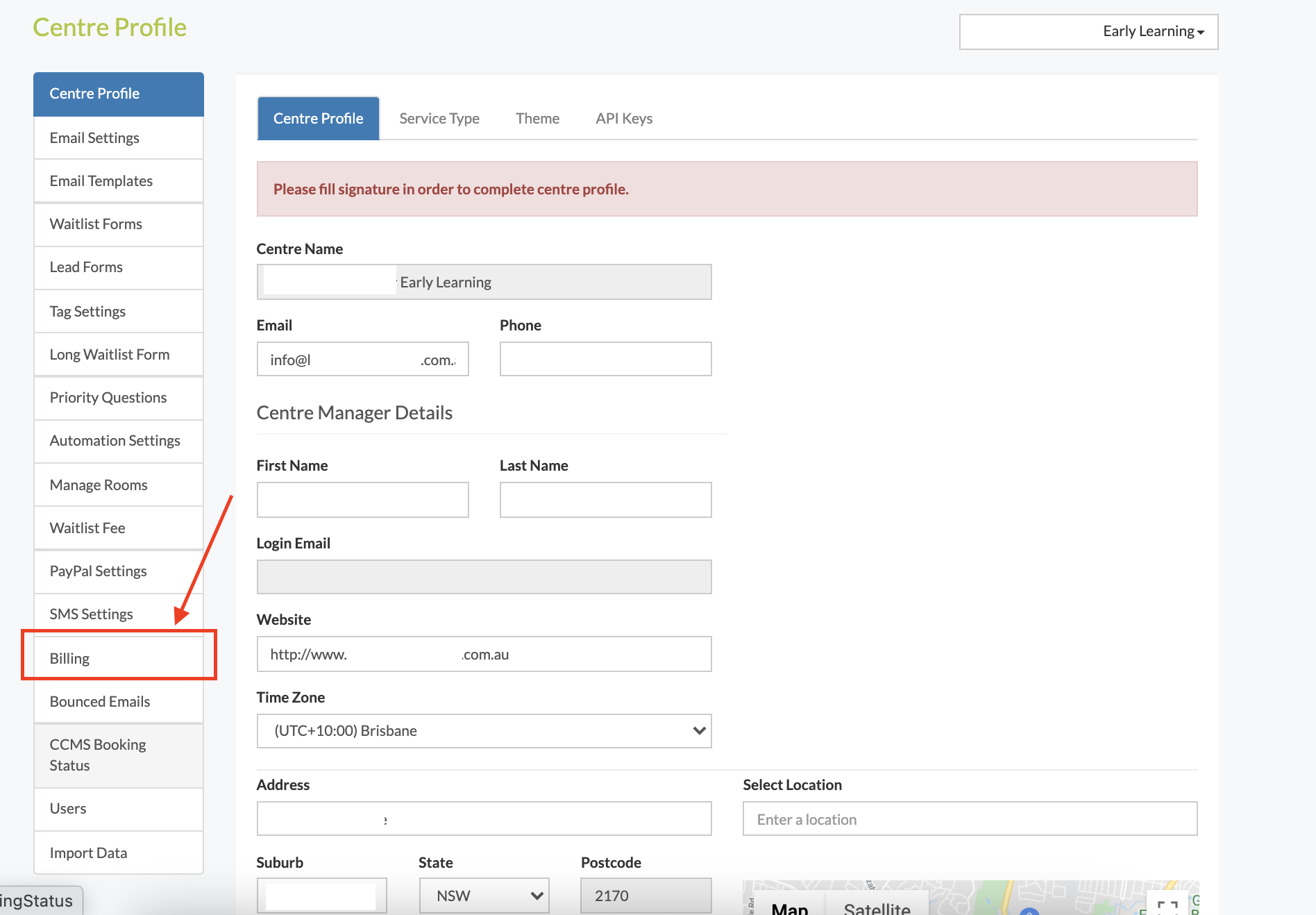This screenshot has width=1316, height=915.
Task: Click the Postcode field showing 2170
Action: pos(646,896)
